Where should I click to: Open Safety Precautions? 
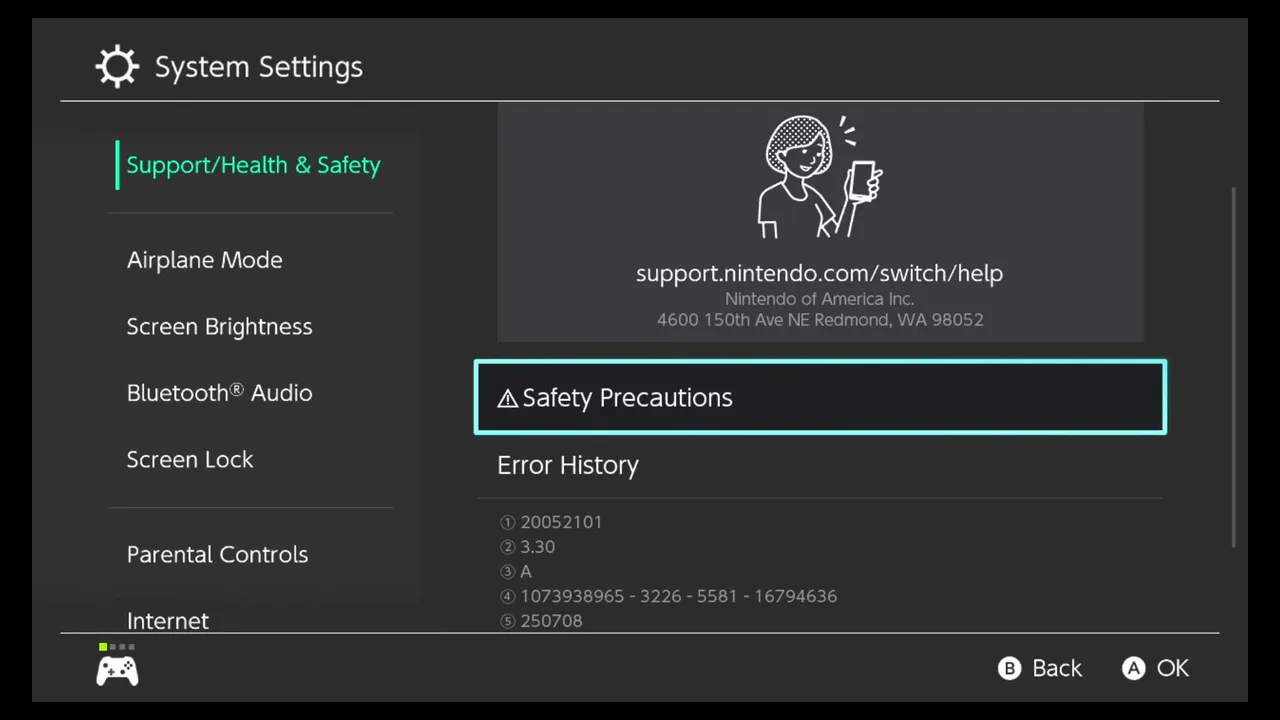point(820,397)
